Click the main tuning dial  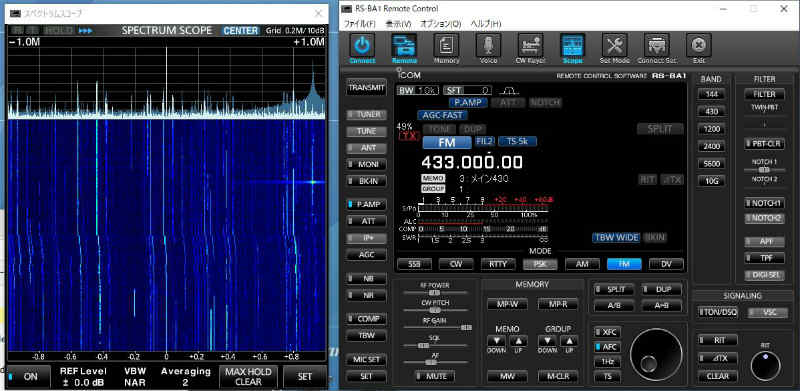[x=656, y=354]
